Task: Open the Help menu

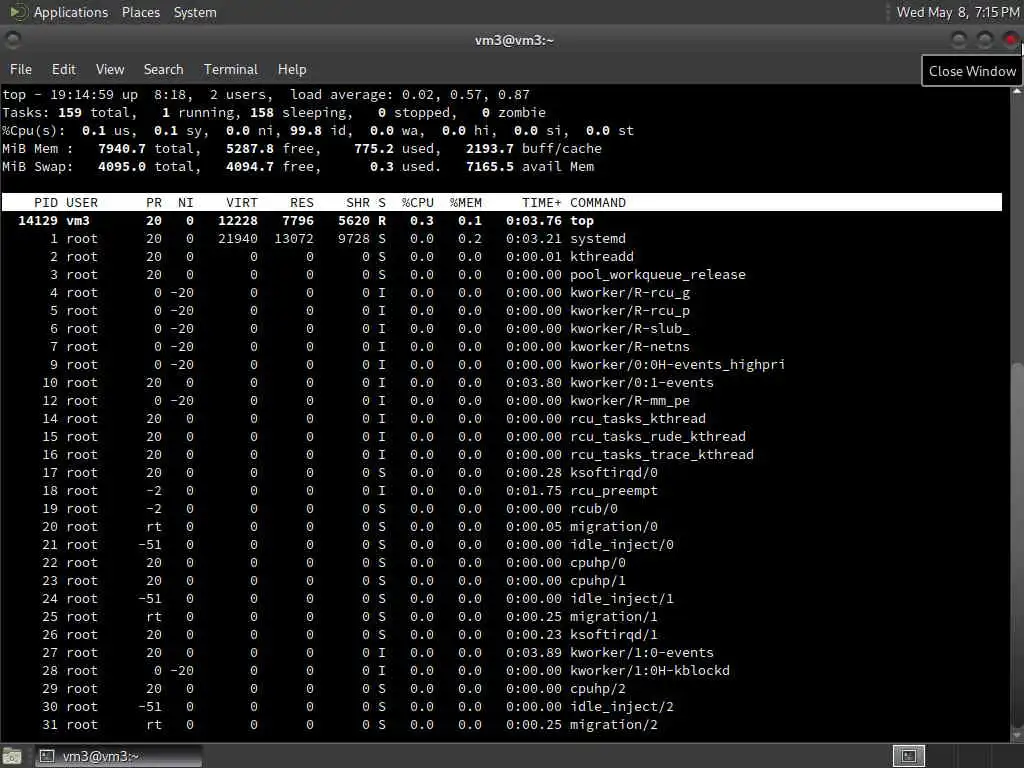Action: click(291, 69)
